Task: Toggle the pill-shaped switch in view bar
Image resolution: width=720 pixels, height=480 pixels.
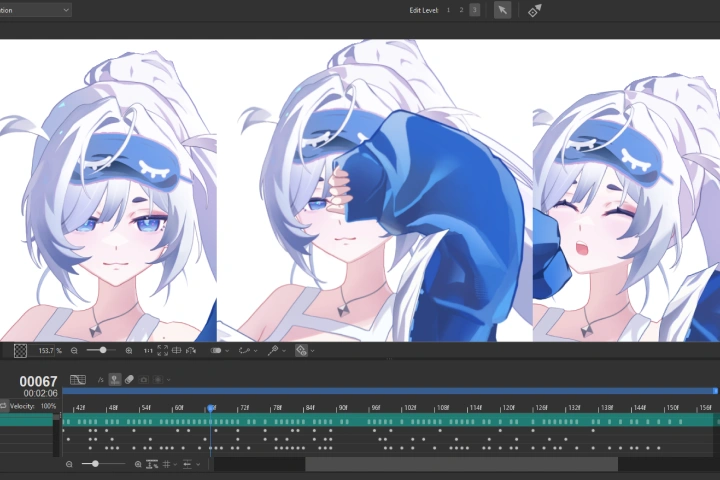Action: (x=216, y=350)
